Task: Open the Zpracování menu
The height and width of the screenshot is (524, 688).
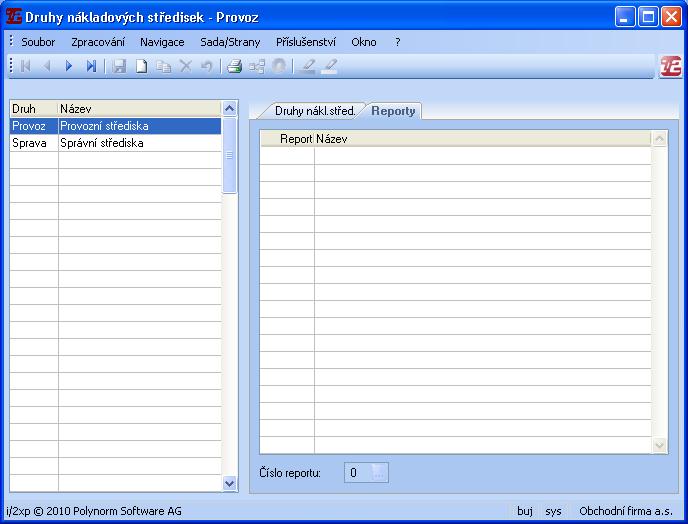Action: (98, 42)
